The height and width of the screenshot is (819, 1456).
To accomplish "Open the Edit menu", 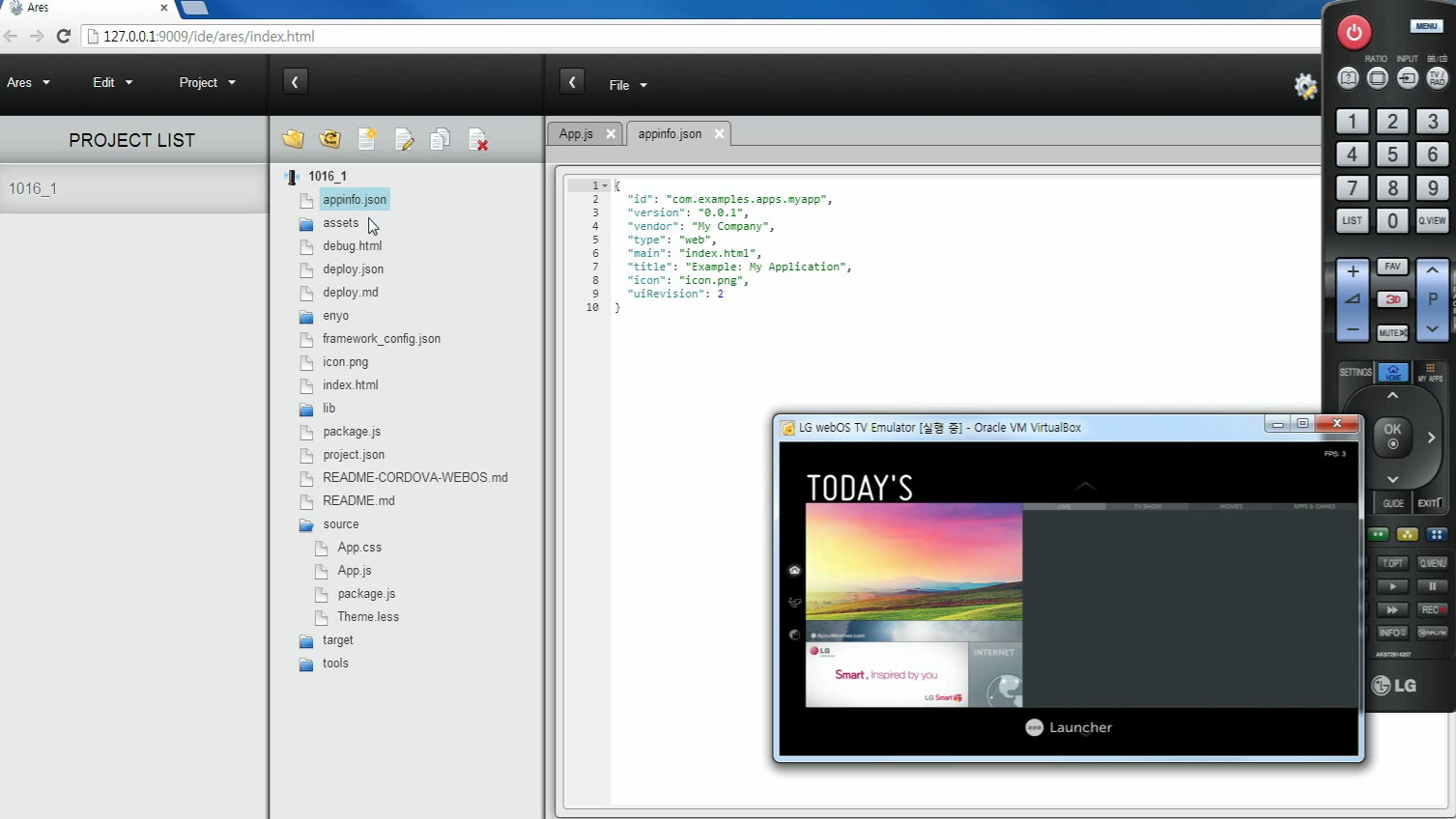I will tap(112, 83).
